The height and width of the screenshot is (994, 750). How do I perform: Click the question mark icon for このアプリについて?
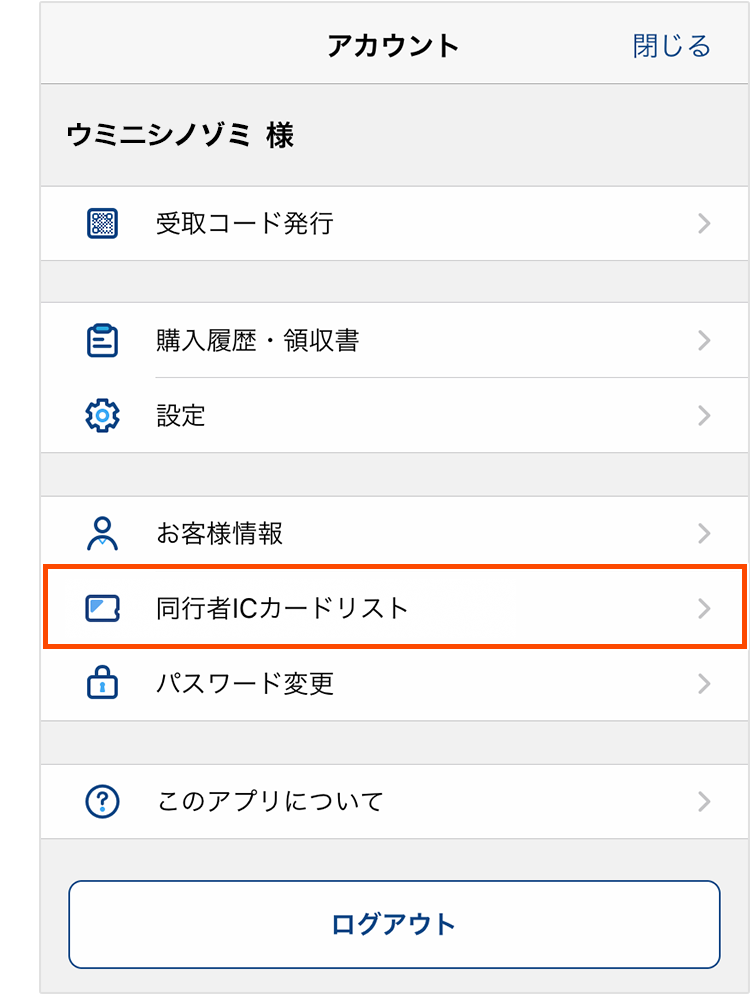[x=103, y=801]
